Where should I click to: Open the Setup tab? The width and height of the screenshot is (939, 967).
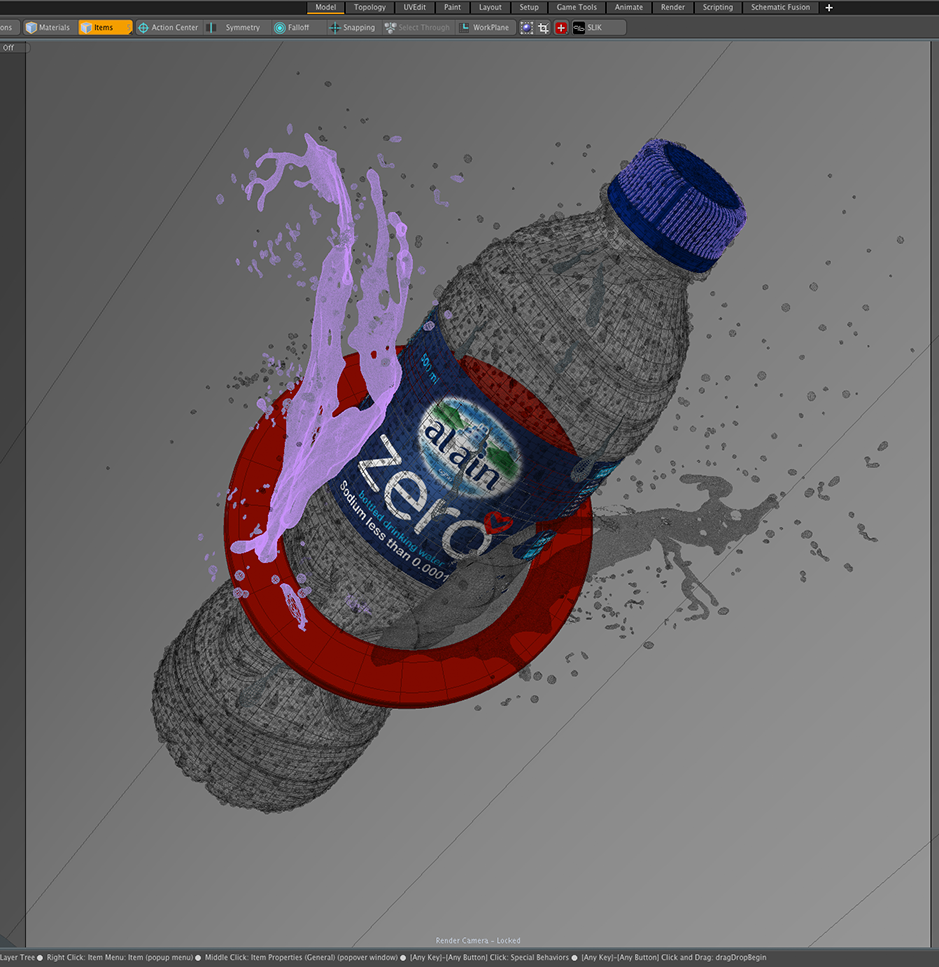[529, 7]
